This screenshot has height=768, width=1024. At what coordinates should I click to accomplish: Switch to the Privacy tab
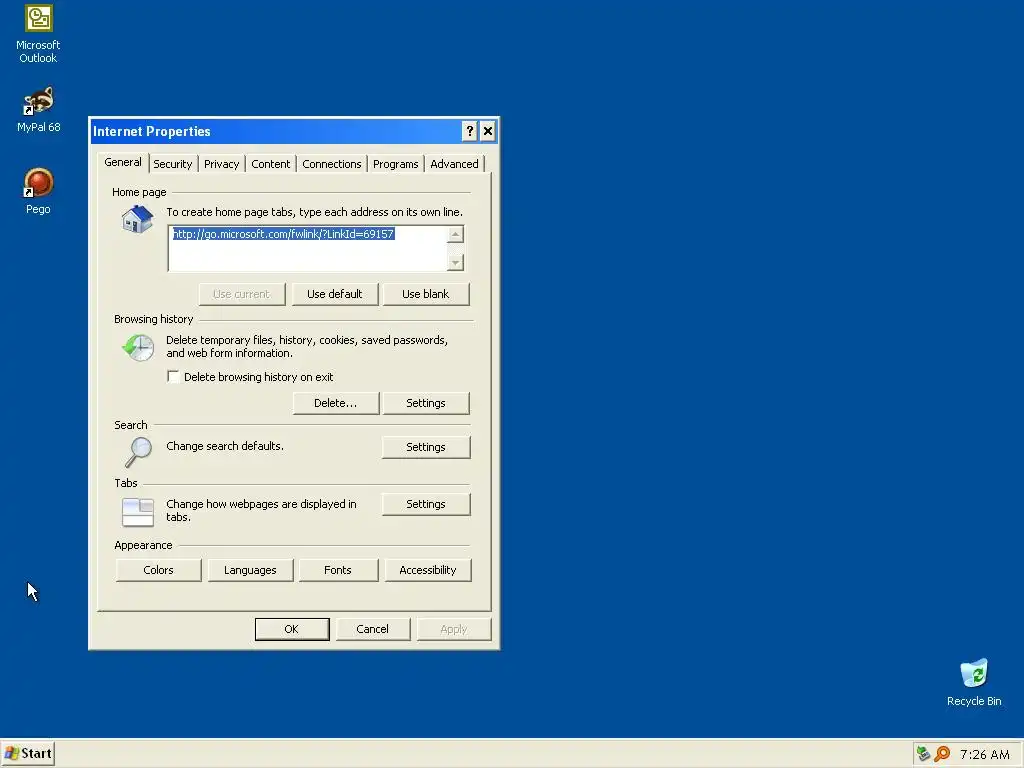click(x=221, y=164)
